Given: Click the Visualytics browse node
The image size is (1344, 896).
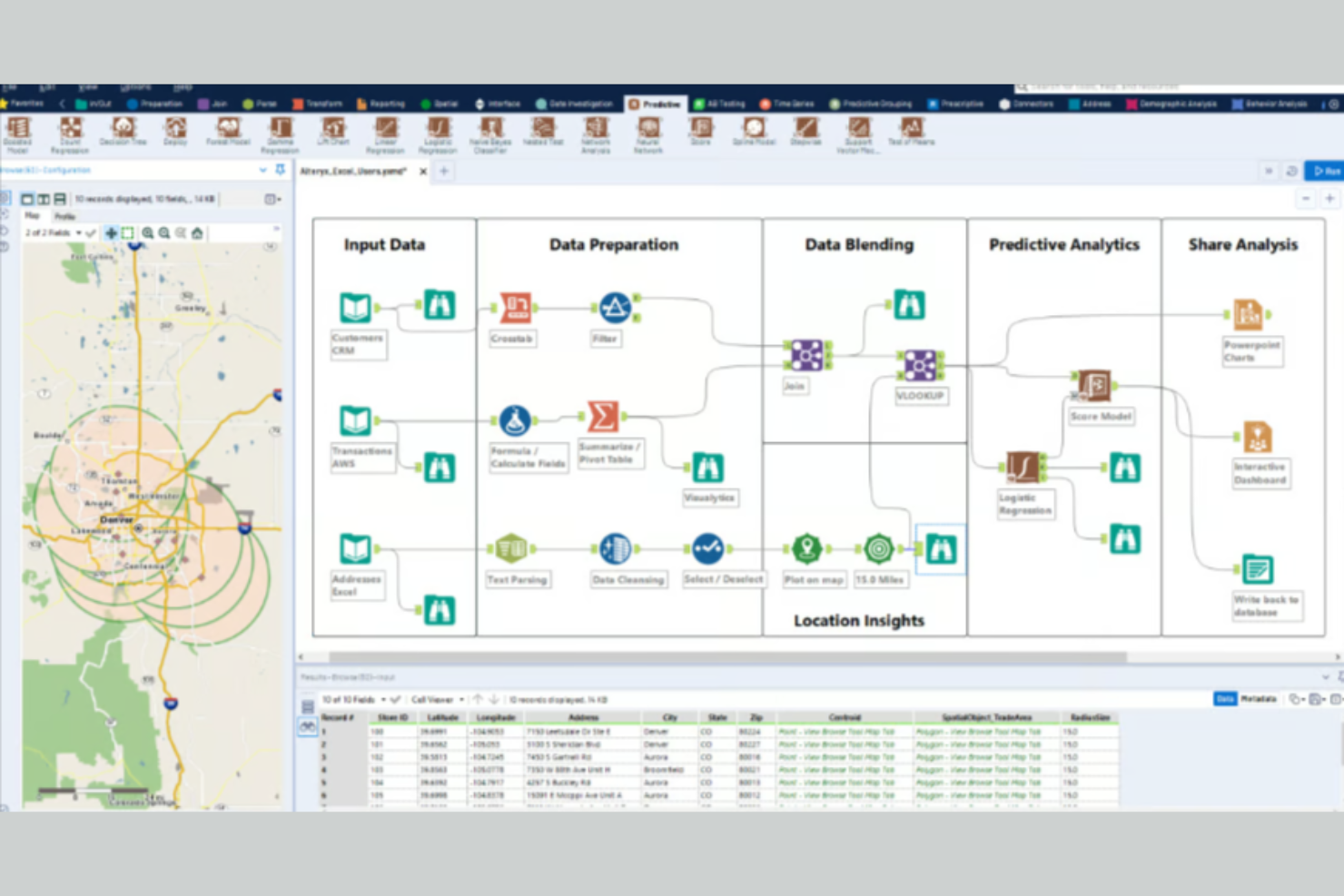Looking at the screenshot, I should point(707,468).
